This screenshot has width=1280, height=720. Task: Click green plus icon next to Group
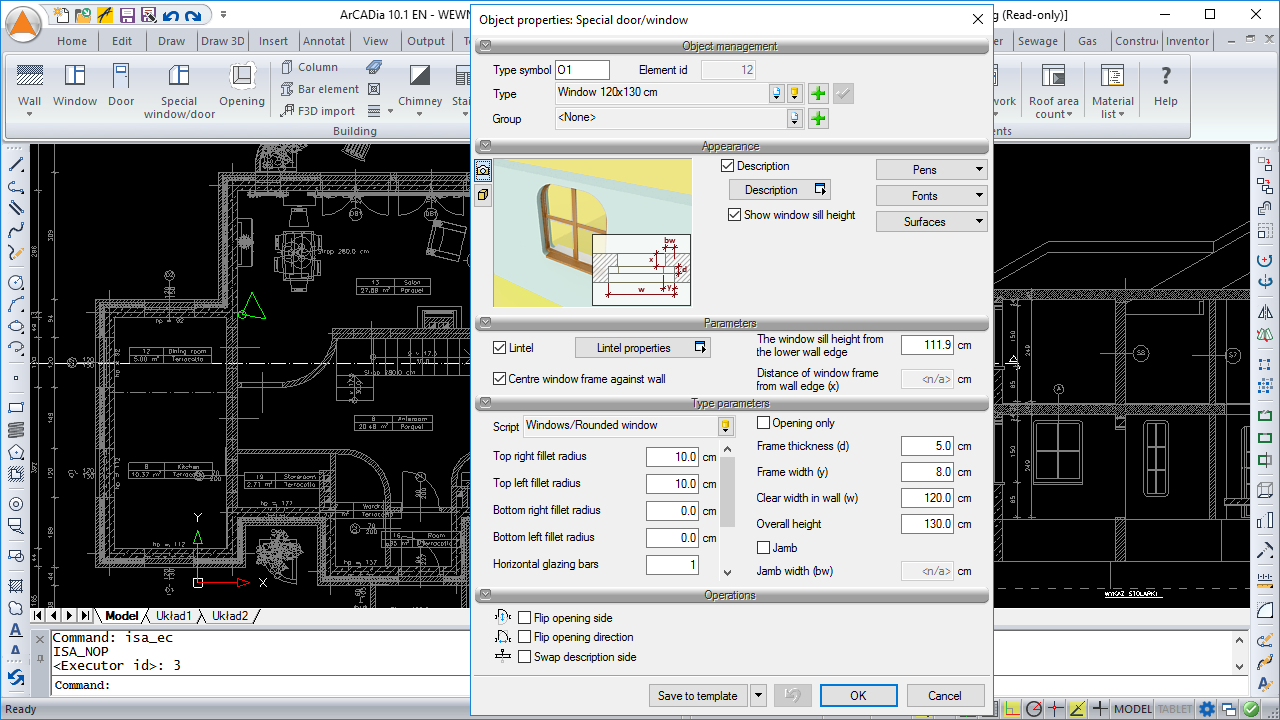click(818, 119)
